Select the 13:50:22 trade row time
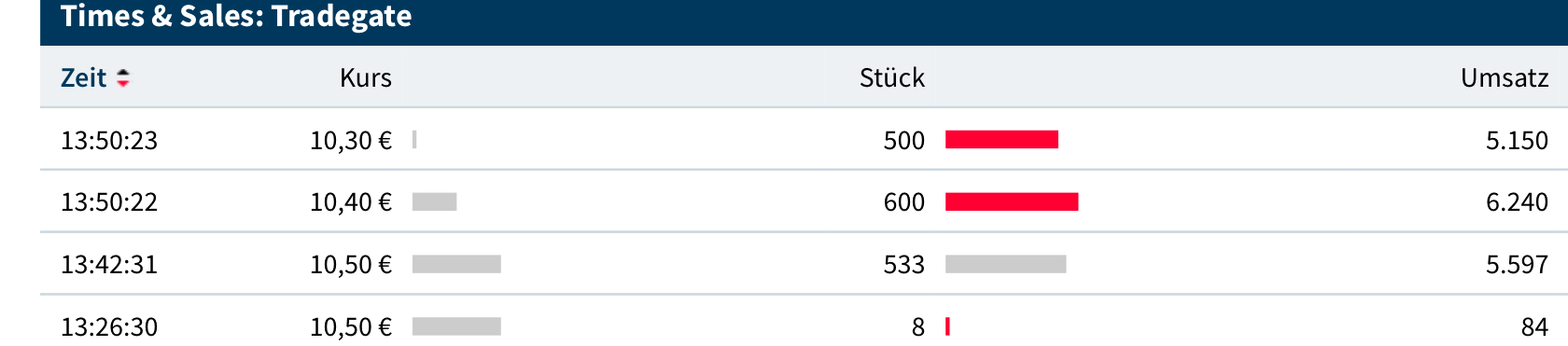The image size is (1568, 346). [109, 201]
